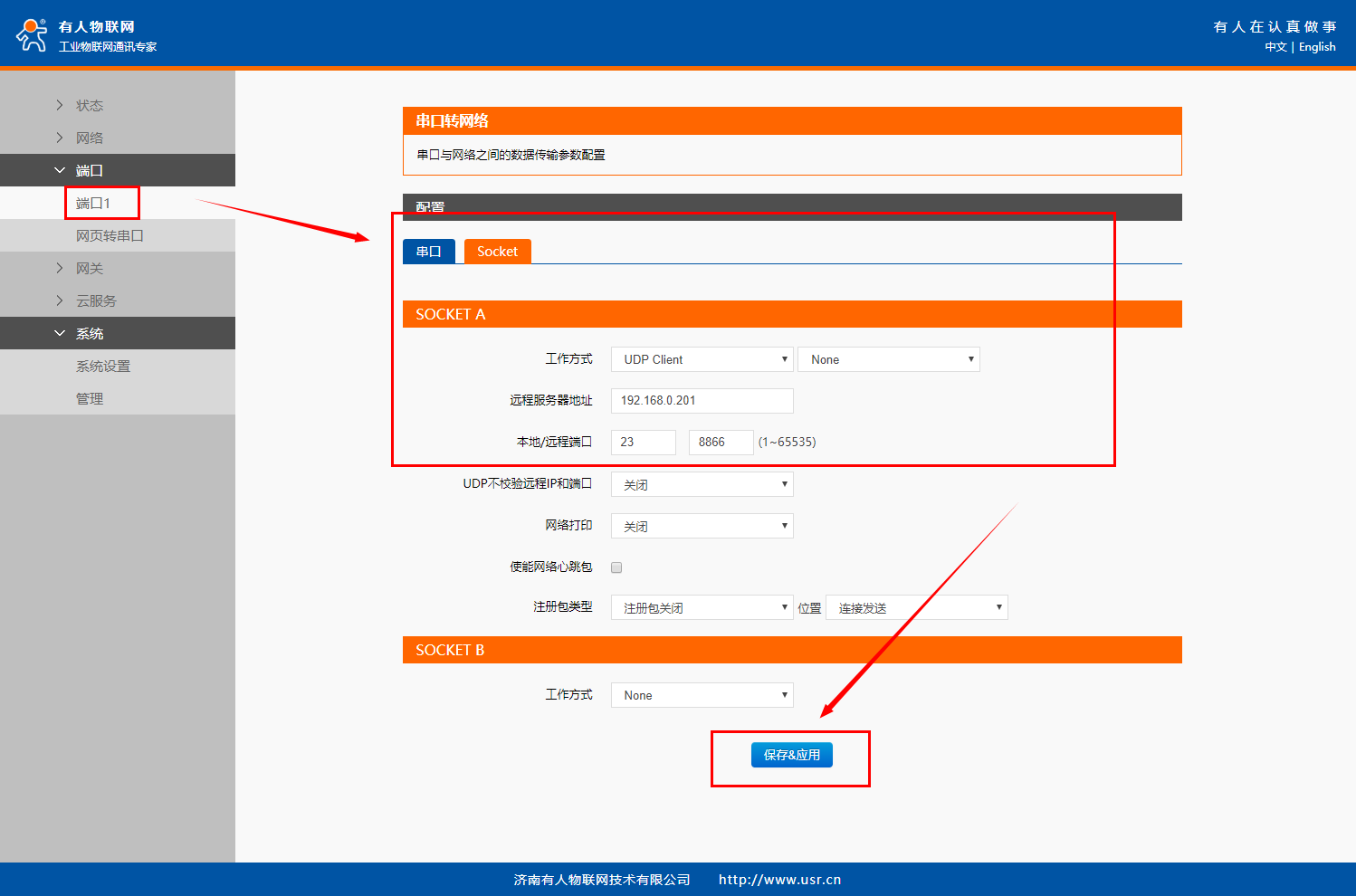
Task: Select the Socket tab
Action: point(497,252)
